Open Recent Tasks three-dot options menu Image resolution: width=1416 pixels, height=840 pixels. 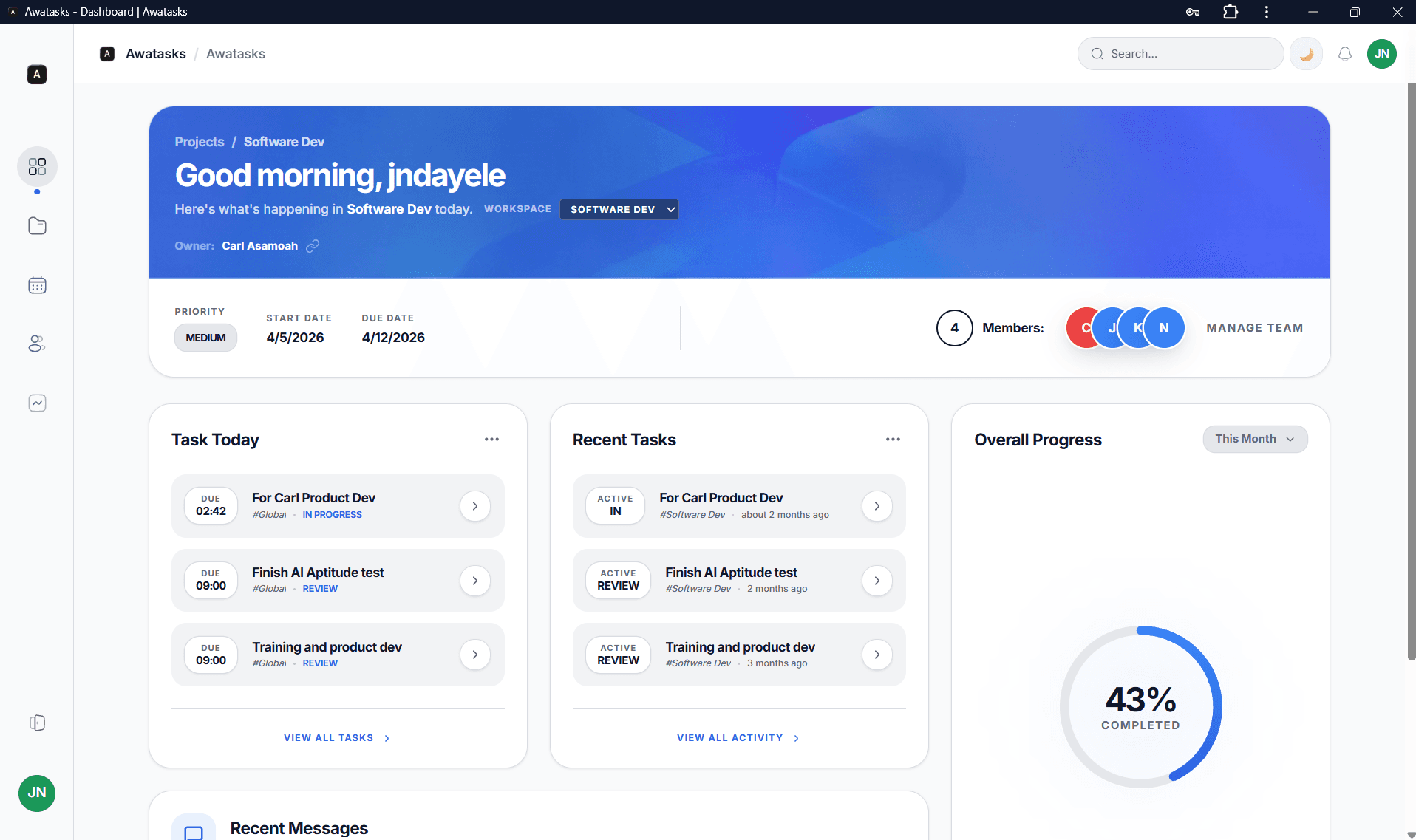click(893, 440)
